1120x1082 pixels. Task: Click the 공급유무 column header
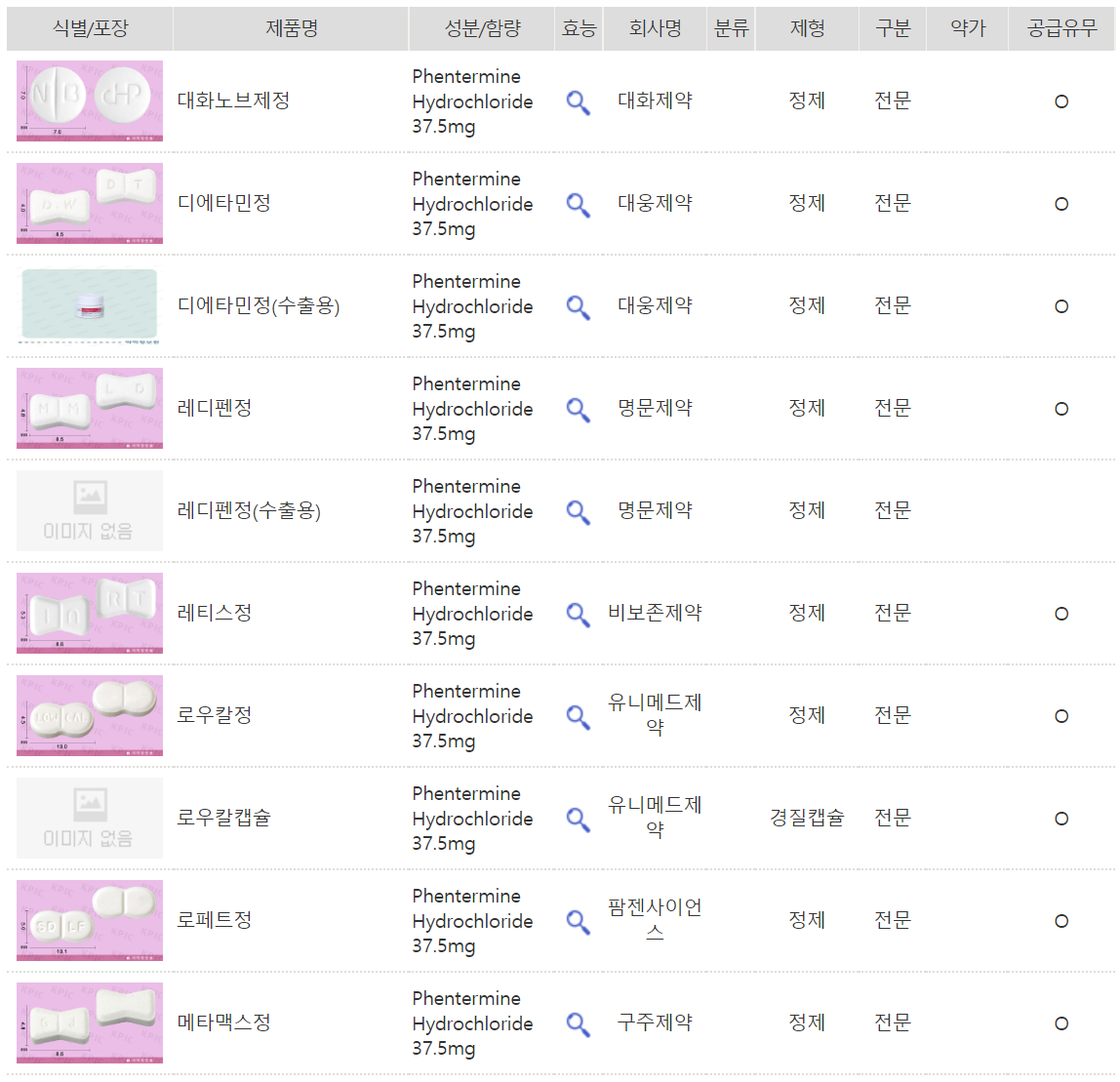pos(1061,28)
